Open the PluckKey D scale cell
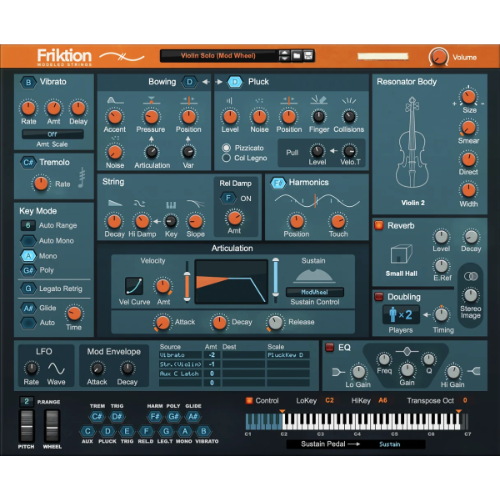The width and height of the screenshot is (500, 500). (x=288, y=355)
